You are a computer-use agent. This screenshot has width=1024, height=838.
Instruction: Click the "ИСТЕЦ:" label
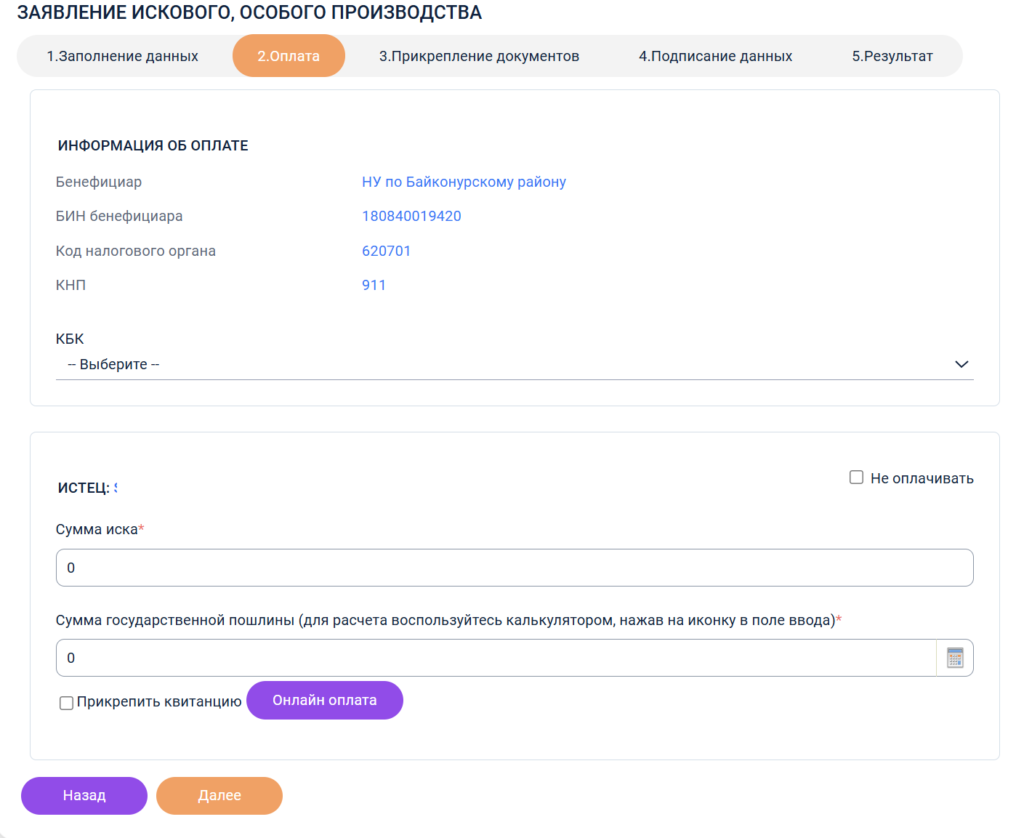tap(84, 488)
